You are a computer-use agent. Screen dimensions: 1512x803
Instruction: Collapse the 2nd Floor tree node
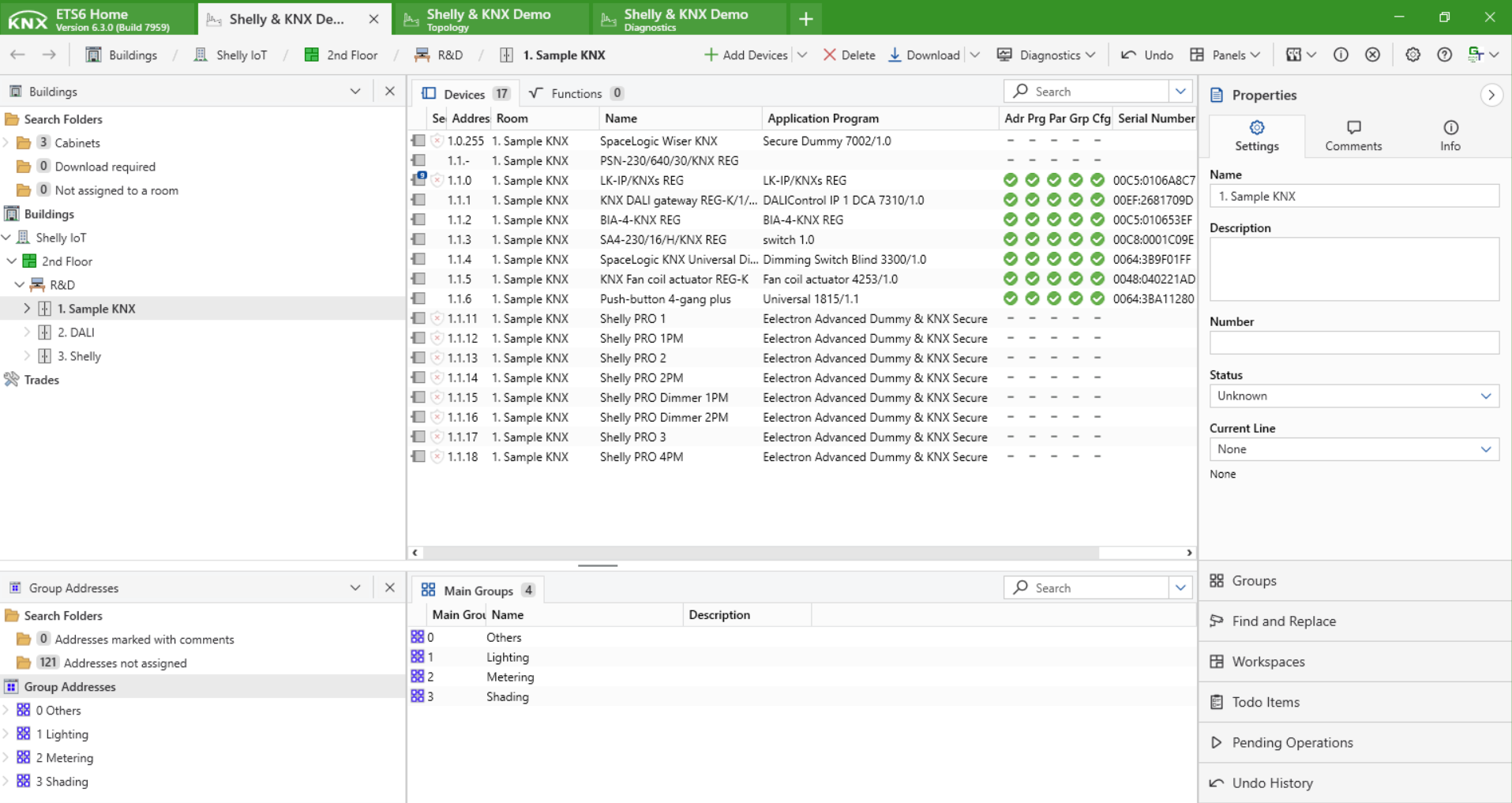coord(11,261)
